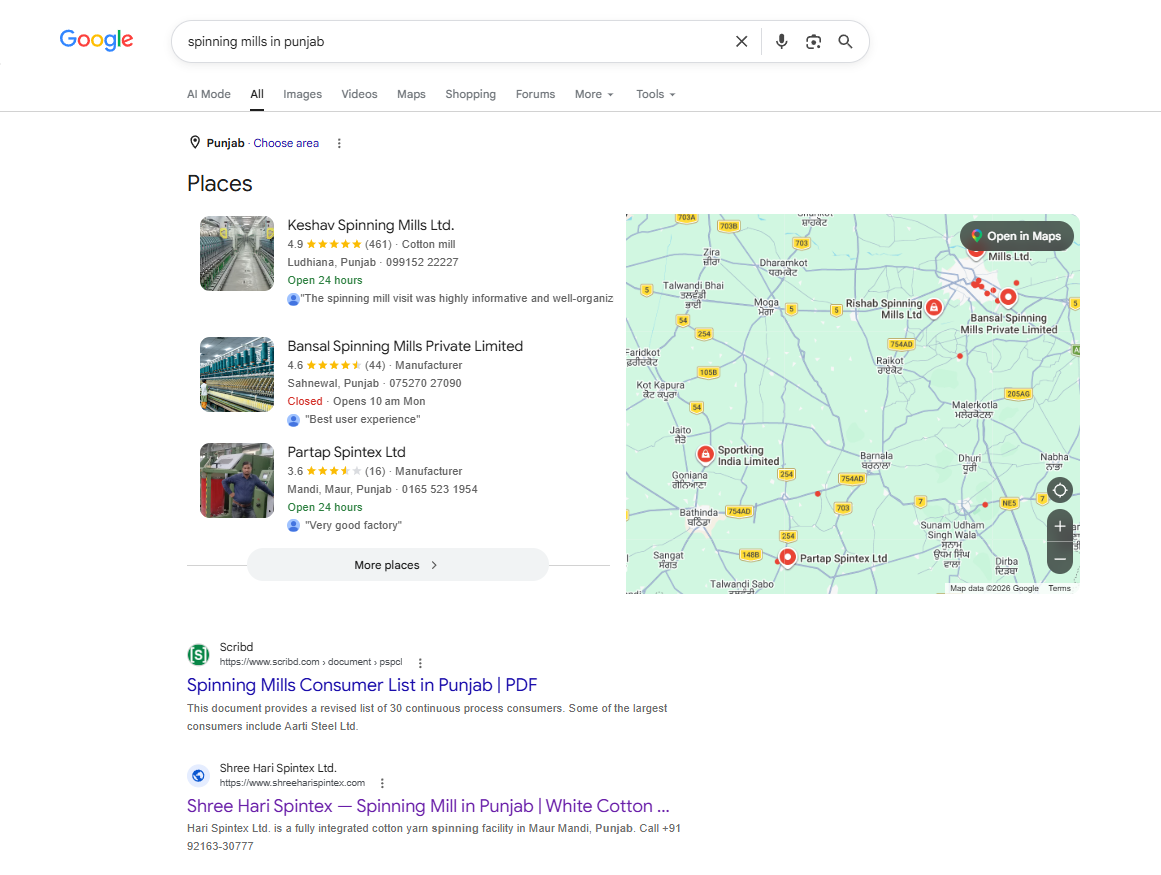Click phone number 099152 22227
The height and width of the screenshot is (875, 1161).
coord(422,262)
